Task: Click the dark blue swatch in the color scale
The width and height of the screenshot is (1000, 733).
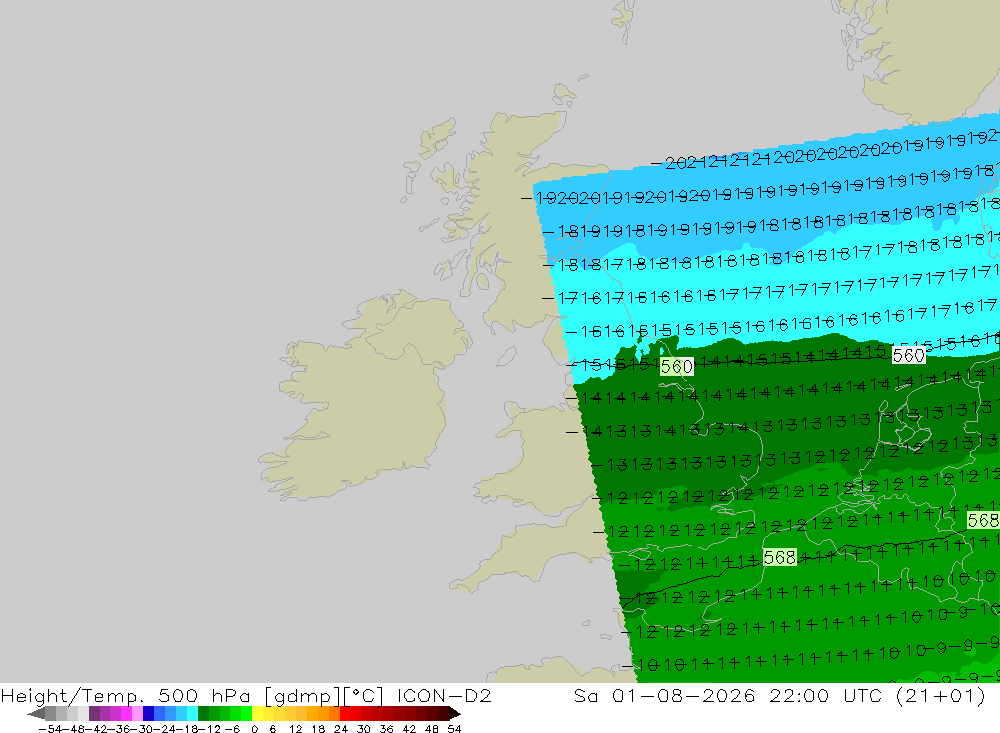Action: tap(149, 713)
